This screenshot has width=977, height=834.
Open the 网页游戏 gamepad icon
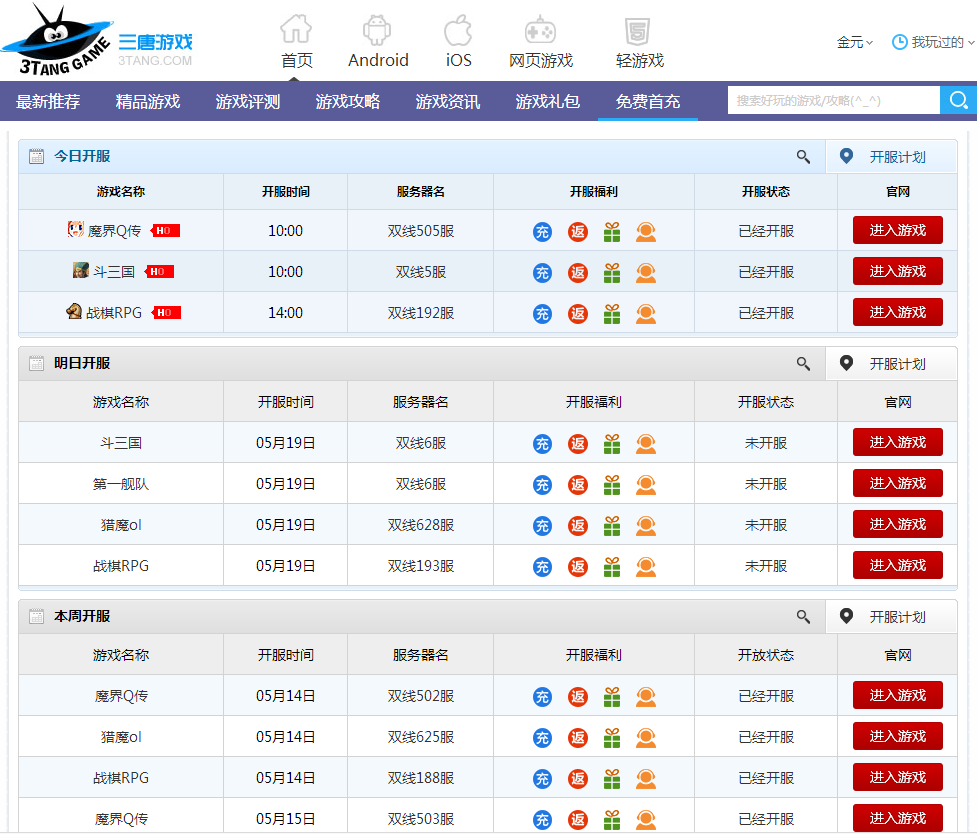tap(540, 30)
